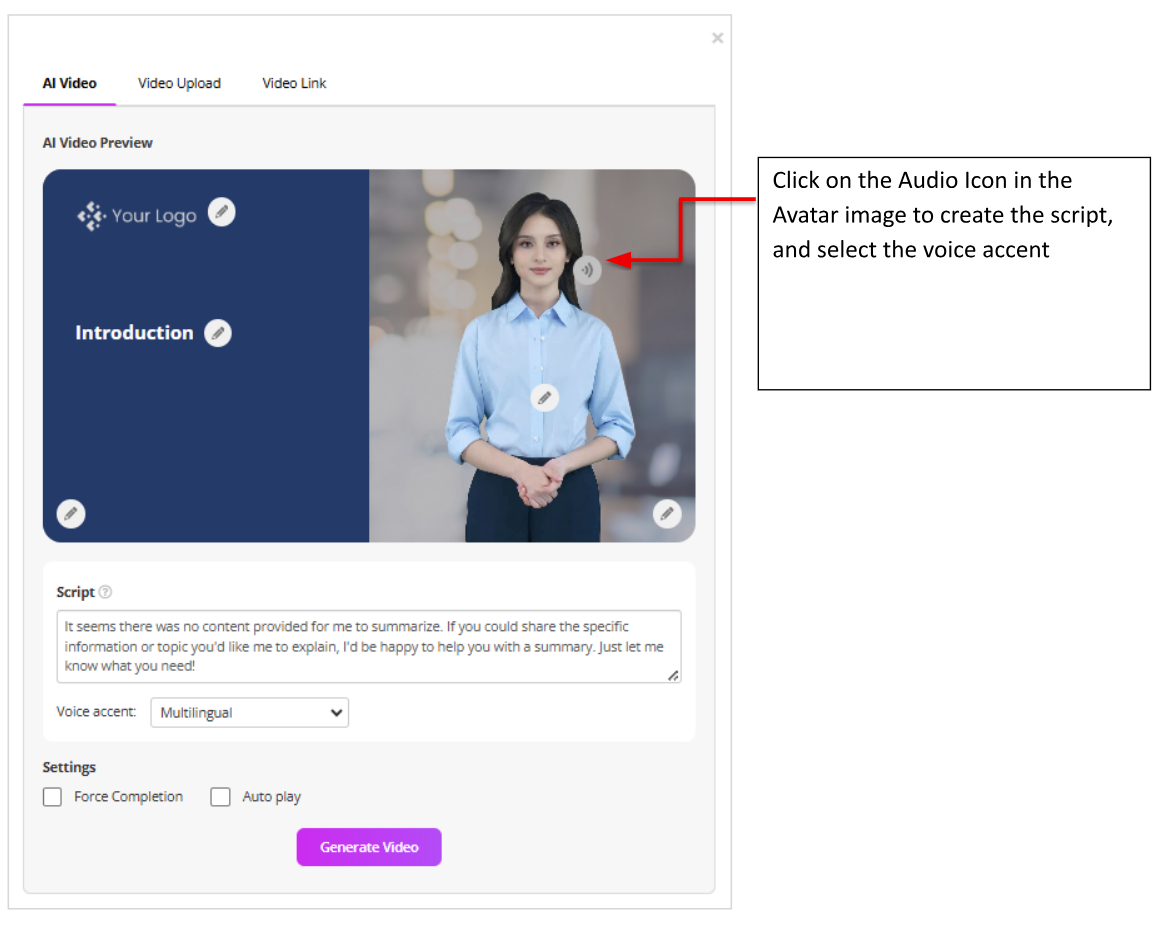This screenshot has height=925, width=1164.
Task: Click the Voice accent label
Action: 97,711
